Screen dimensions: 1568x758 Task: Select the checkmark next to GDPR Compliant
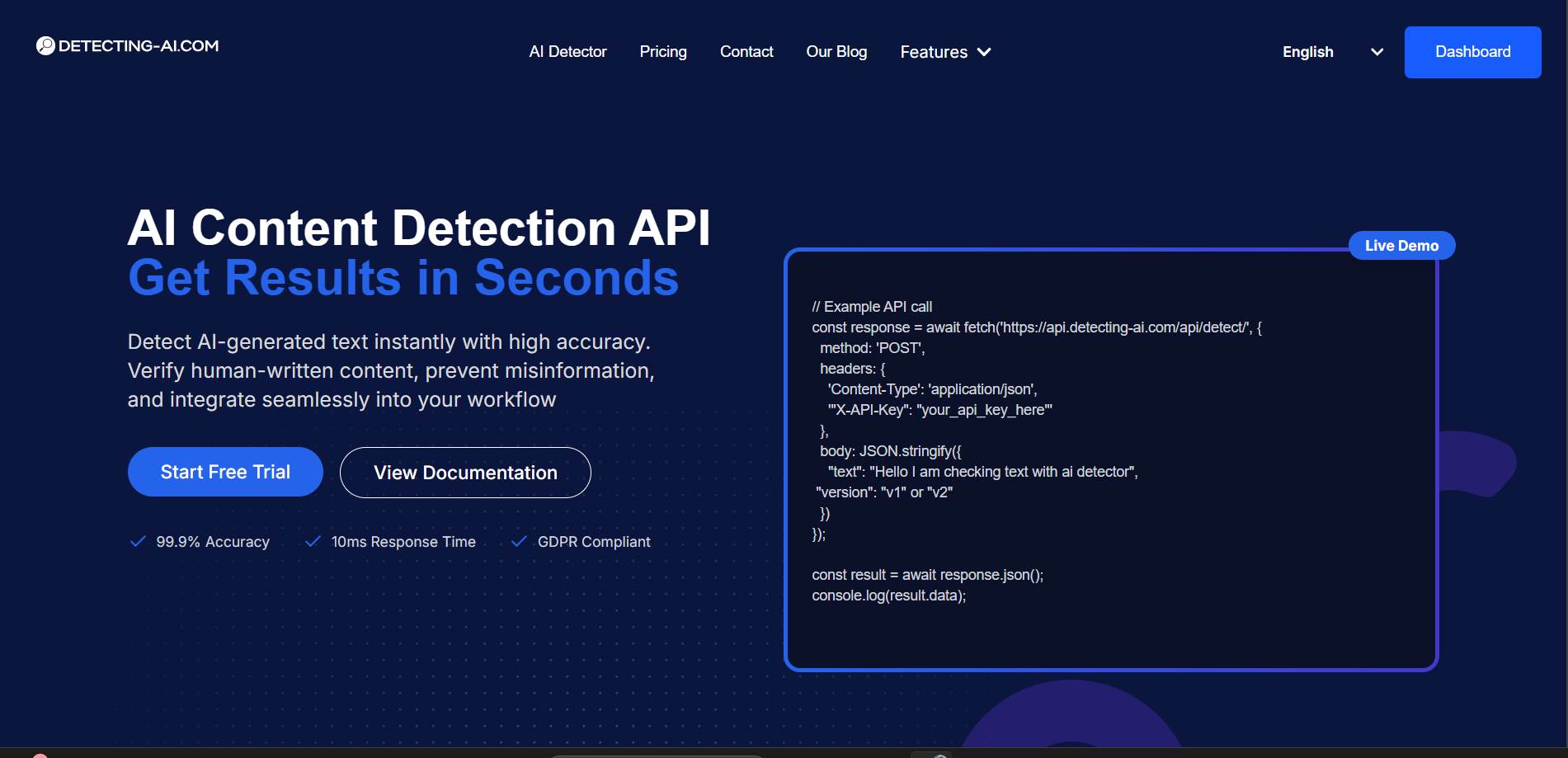pos(519,541)
